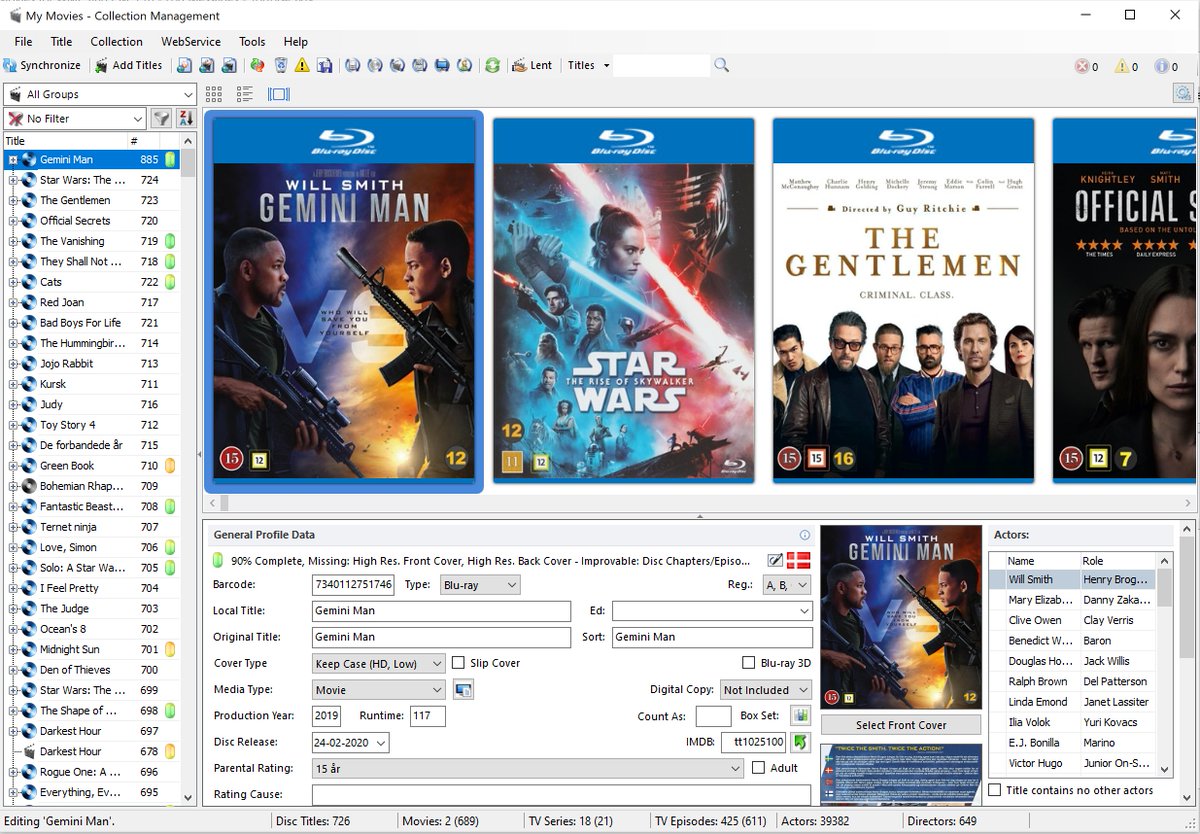The image size is (1200, 834).
Task: Click the title list vertical scrollbar thumb
Action: pos(188,163)
